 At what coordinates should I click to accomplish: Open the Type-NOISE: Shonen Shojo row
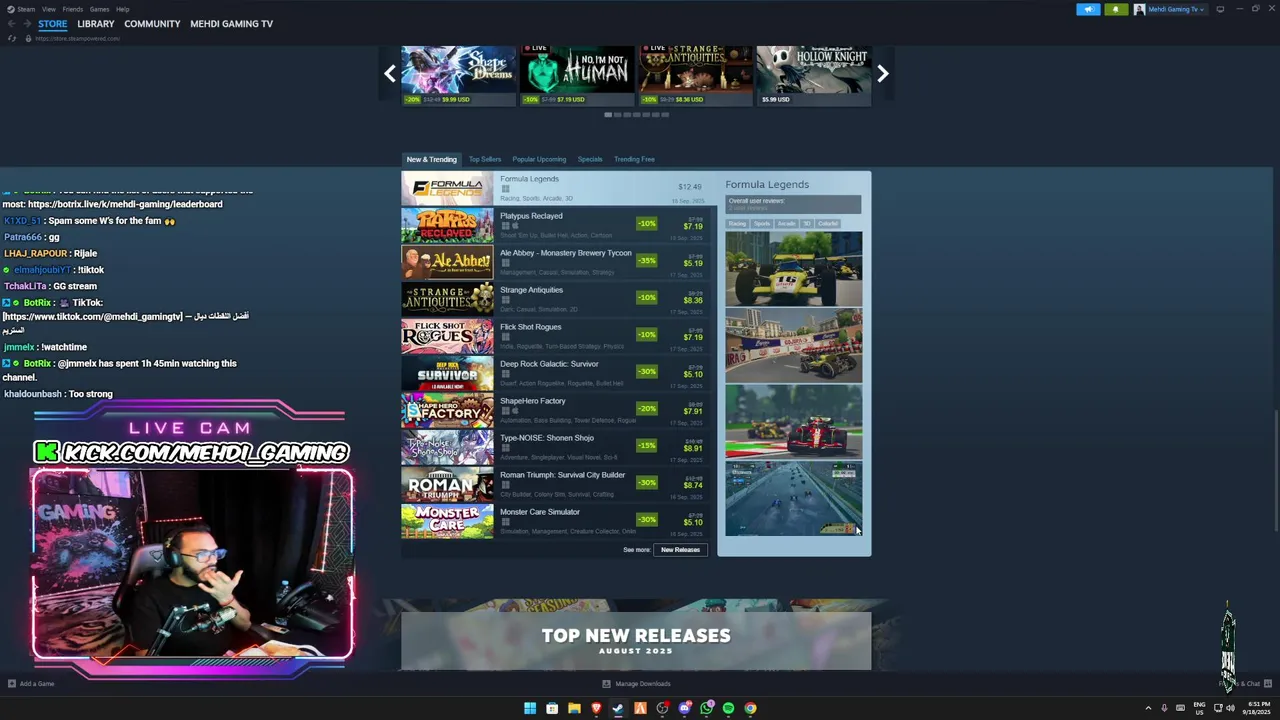click(559, 447)
